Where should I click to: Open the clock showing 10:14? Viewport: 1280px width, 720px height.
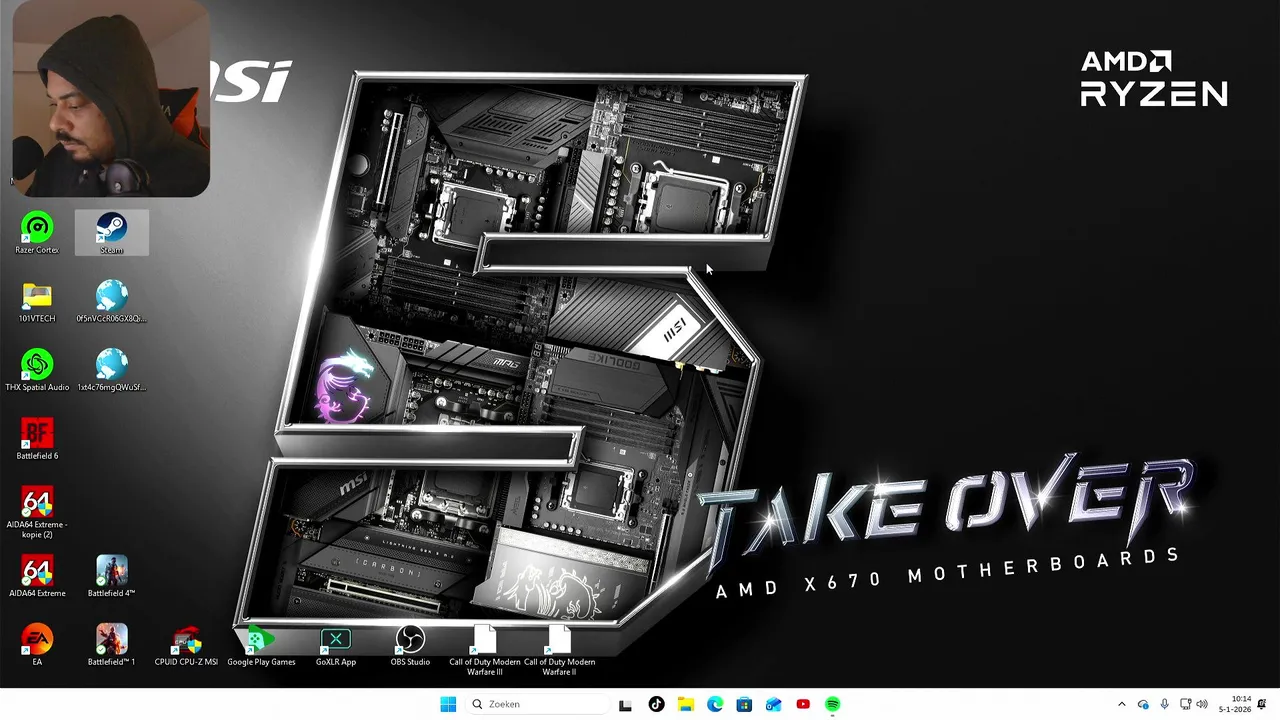click(x=1235, y=704)
